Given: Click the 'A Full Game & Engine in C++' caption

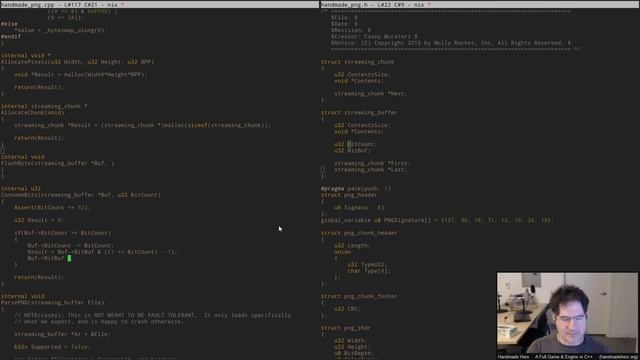Looking at the screenshot, I should coord(564,357).
